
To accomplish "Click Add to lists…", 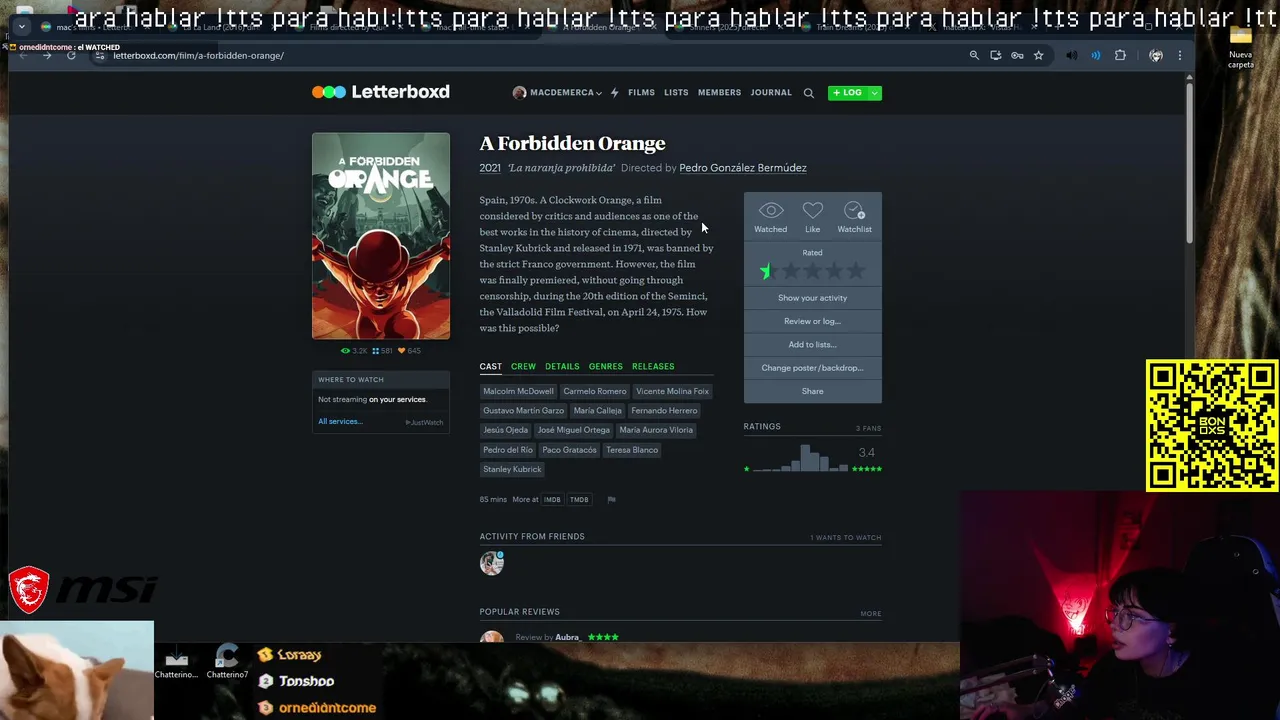I will click(812, 344).
